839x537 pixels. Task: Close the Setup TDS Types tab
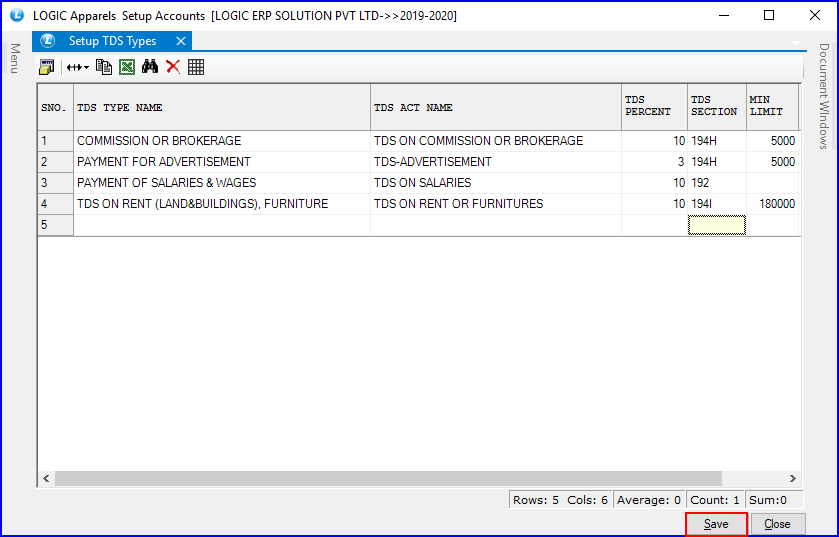coord(181,41)
